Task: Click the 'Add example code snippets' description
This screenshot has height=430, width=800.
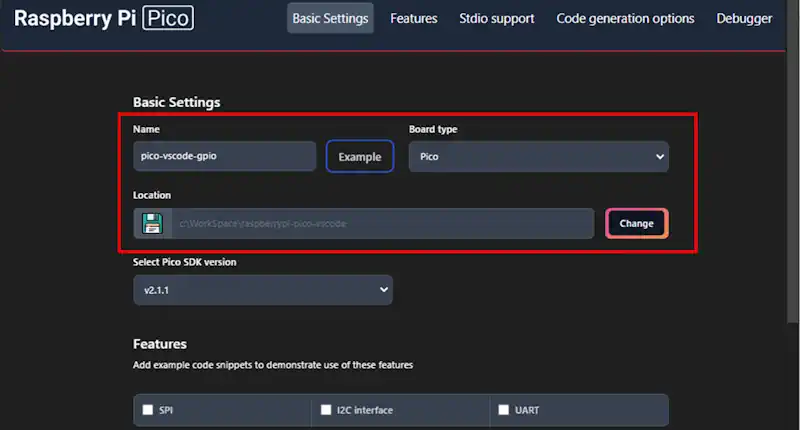Action: [273, 365]
